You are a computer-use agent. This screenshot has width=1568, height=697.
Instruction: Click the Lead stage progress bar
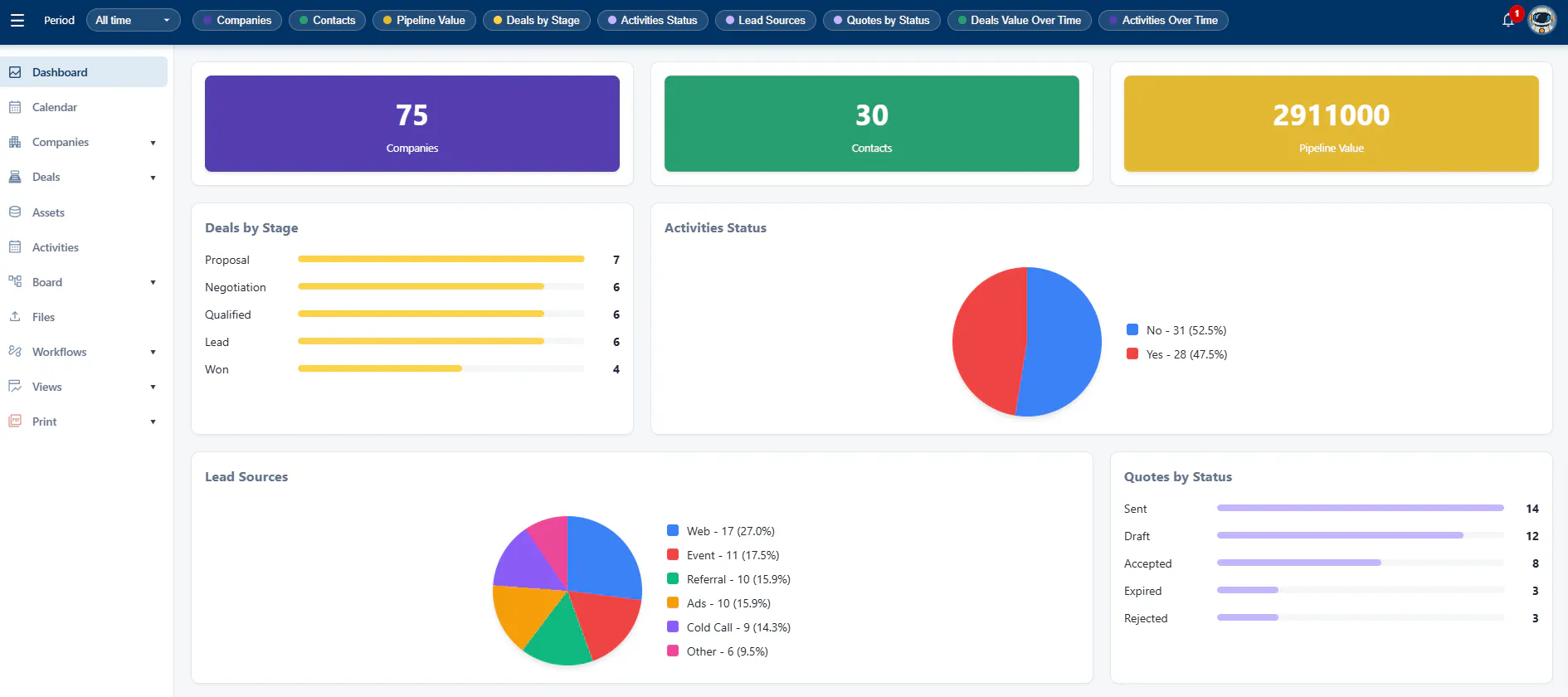click(441, 341)
